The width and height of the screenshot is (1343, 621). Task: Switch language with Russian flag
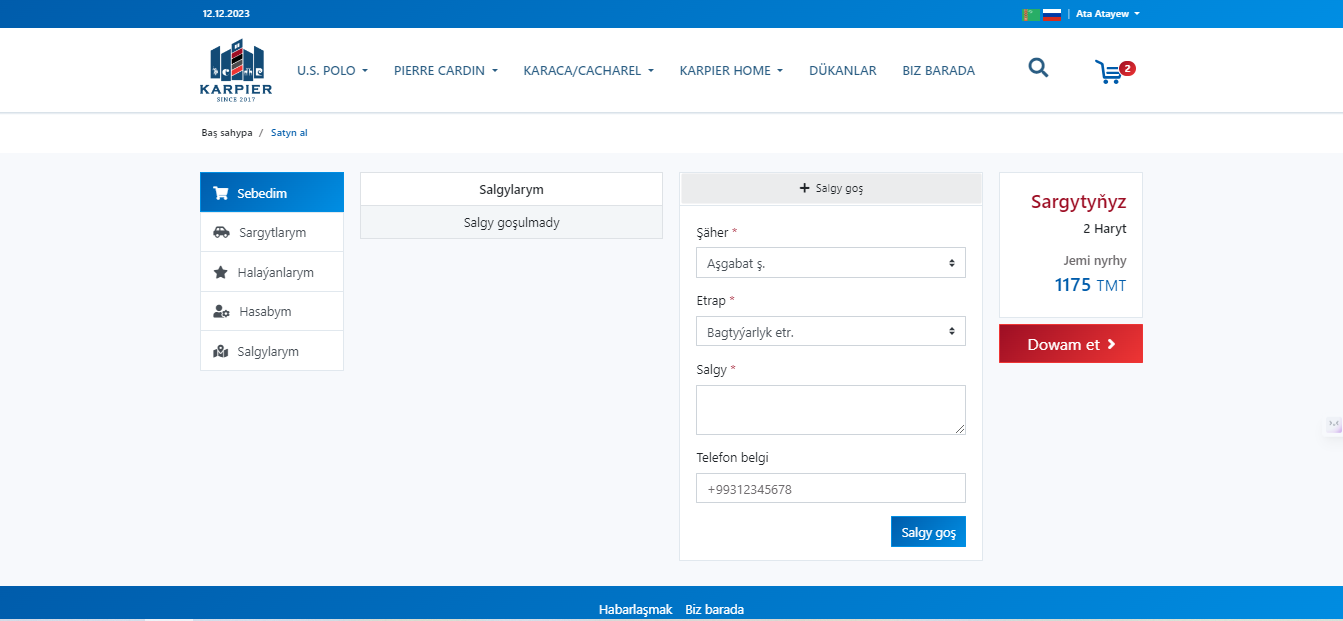click(x=1051, y=14)
